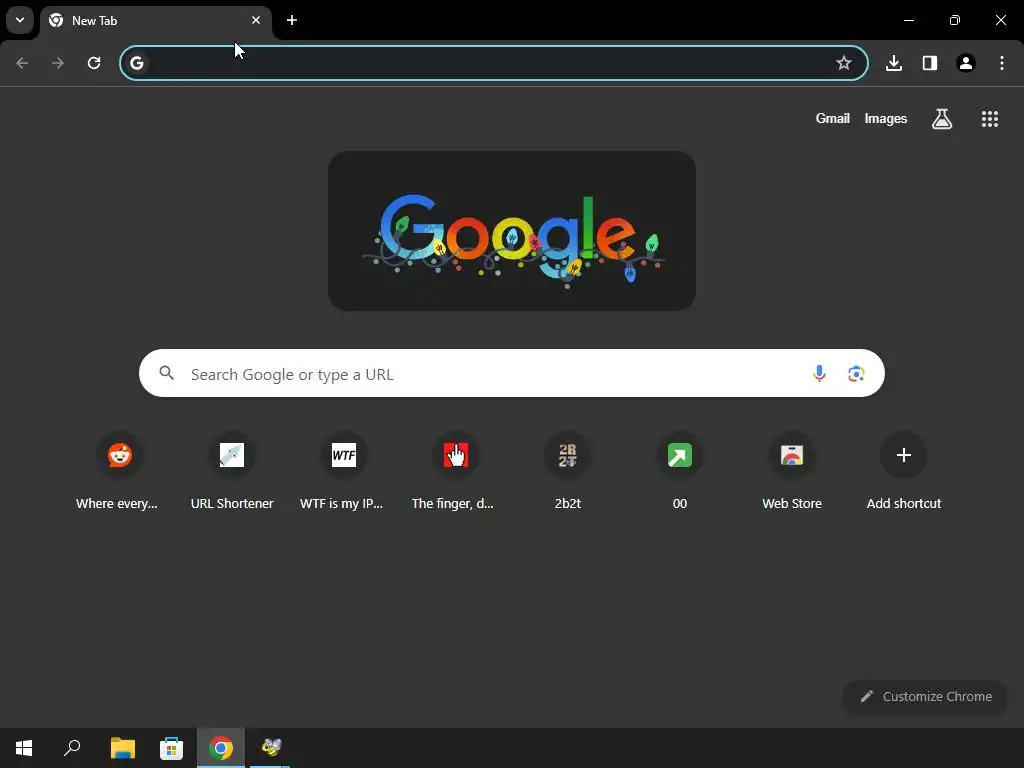Bookmark this tab with the star icon
The image size is (1024, 768).
click(844, 63)
